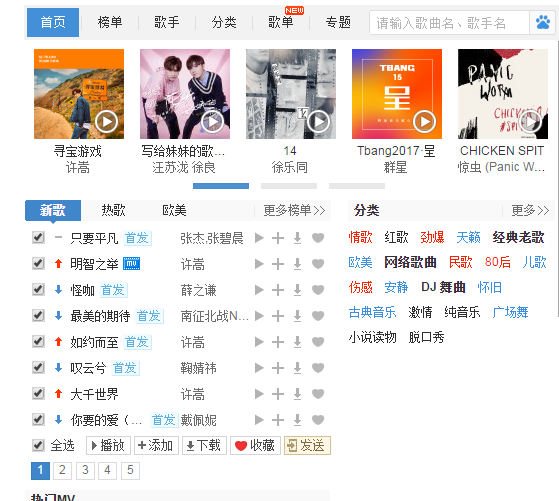Open the 歌单 navigation tab
559x501 pixels.
pos(281,22)
